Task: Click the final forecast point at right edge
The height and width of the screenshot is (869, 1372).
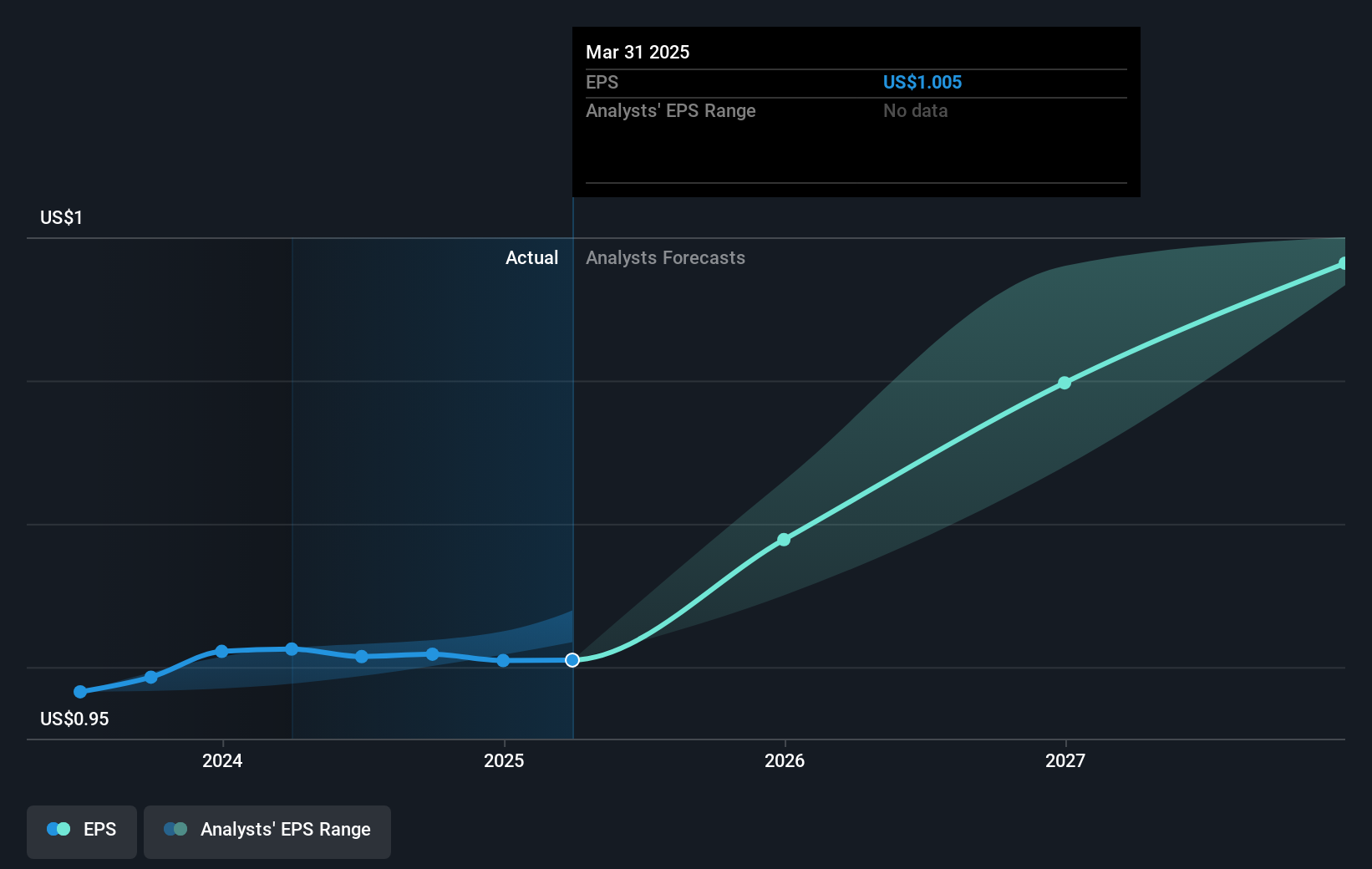Action: click(x=1343, y=264)
